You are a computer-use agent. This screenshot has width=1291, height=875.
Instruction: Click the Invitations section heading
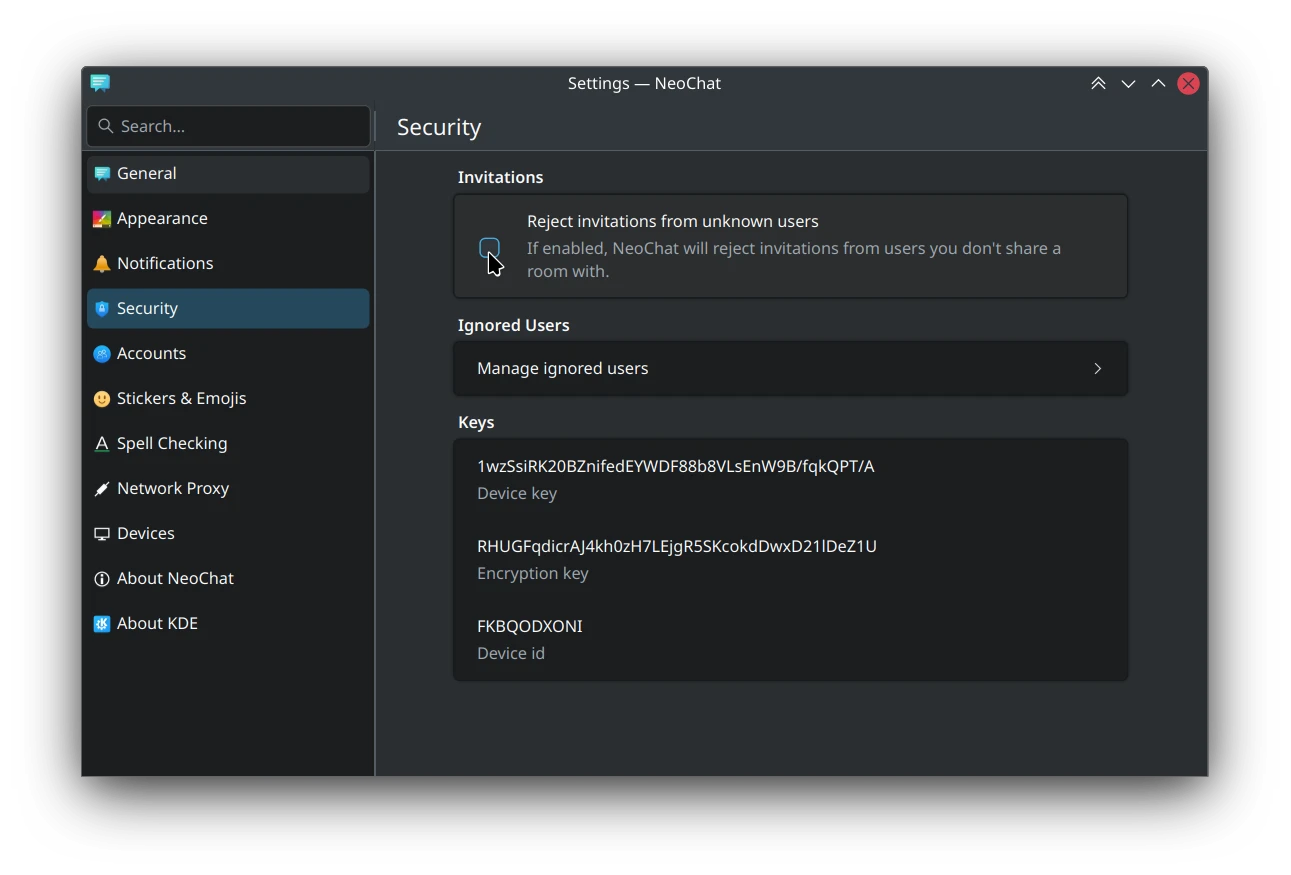point(501,177)
